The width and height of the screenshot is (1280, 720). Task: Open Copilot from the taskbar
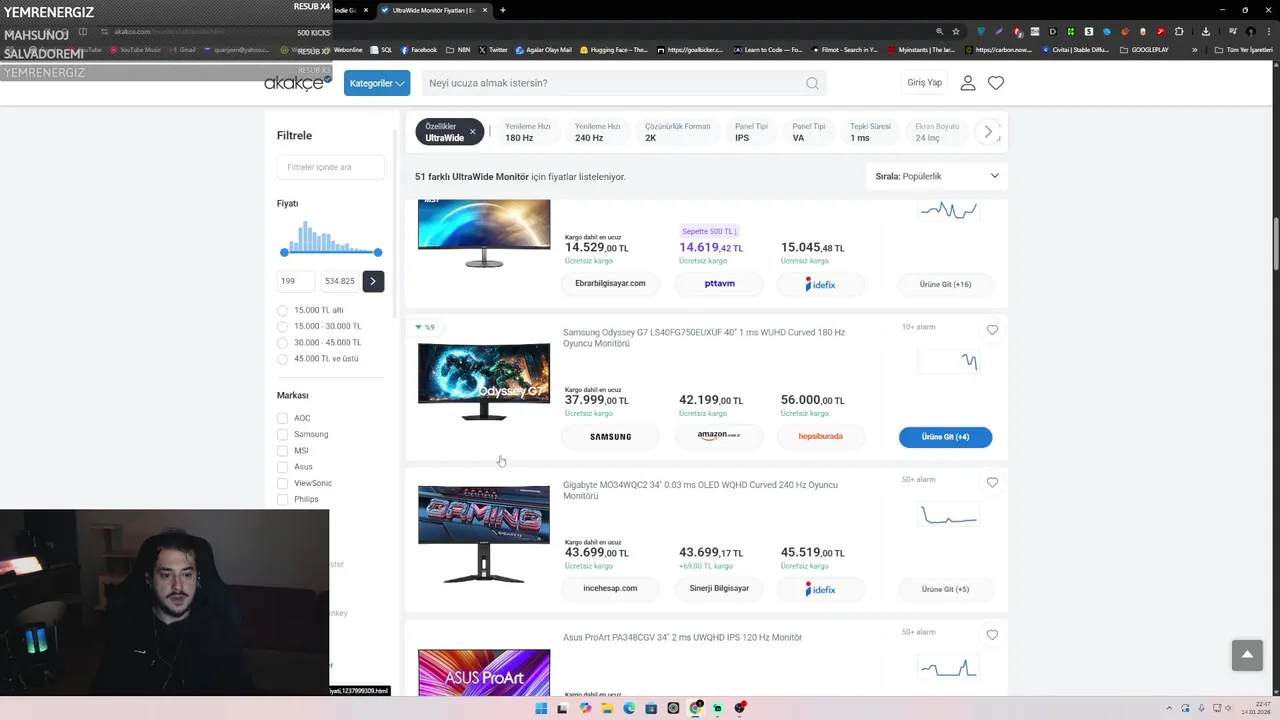pyautogui.click(x=585, y=708)
